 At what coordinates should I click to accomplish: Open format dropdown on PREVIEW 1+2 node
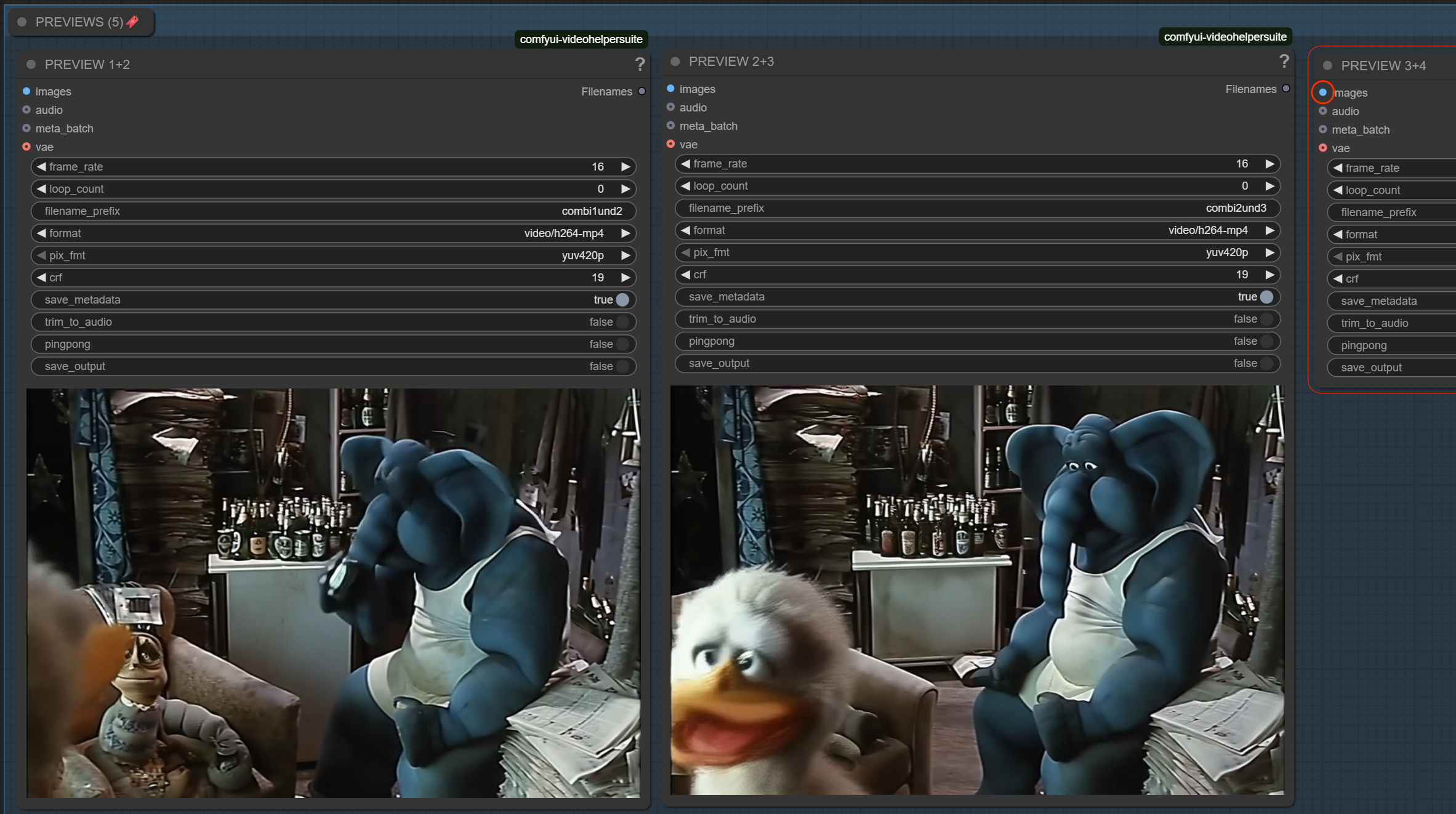[332, 233]
